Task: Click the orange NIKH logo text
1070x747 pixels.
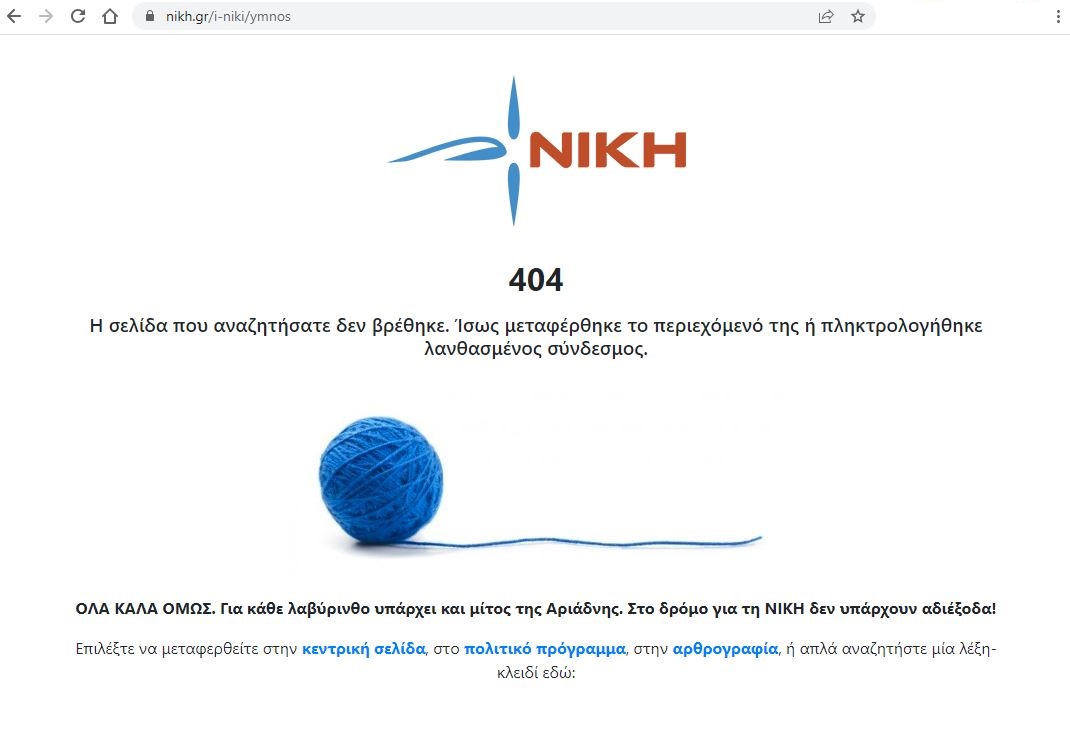Action: point(607,150)
